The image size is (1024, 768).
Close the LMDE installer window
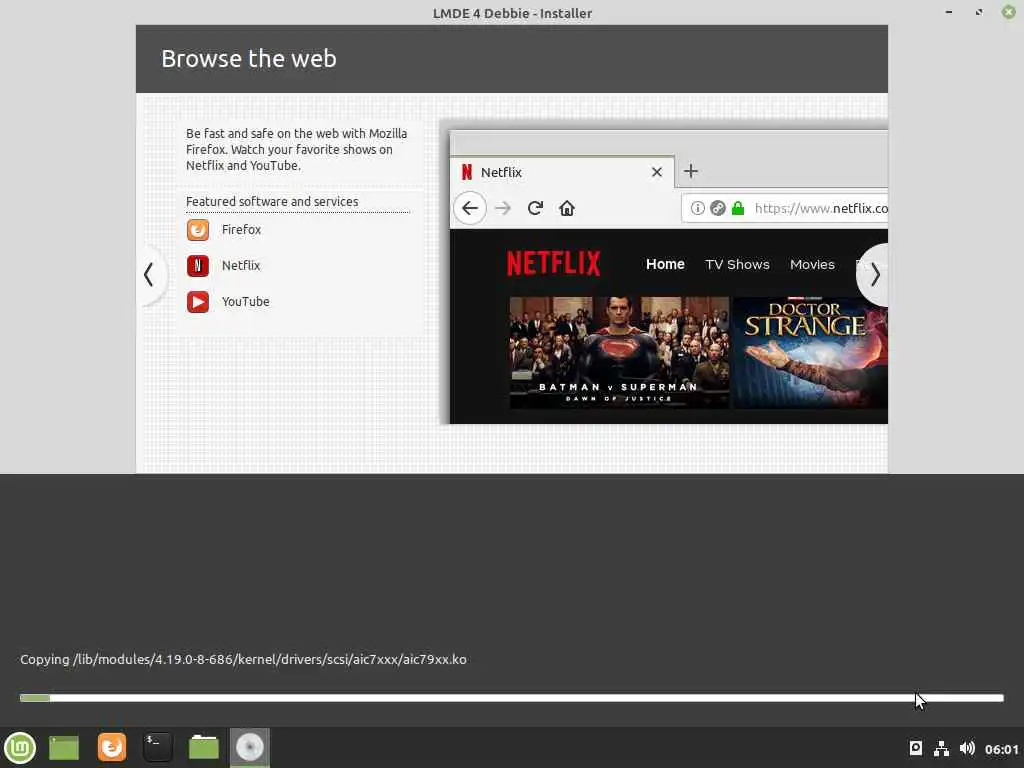coord(1008,12)
